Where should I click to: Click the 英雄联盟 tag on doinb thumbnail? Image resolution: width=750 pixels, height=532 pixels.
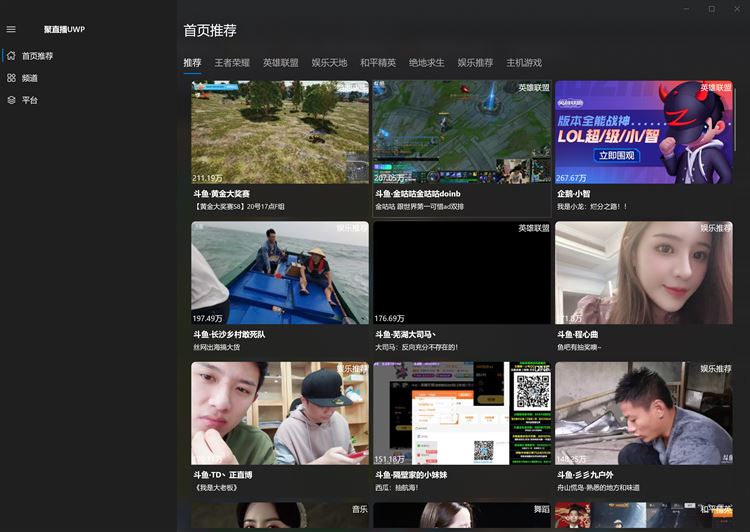pos(534,88)
